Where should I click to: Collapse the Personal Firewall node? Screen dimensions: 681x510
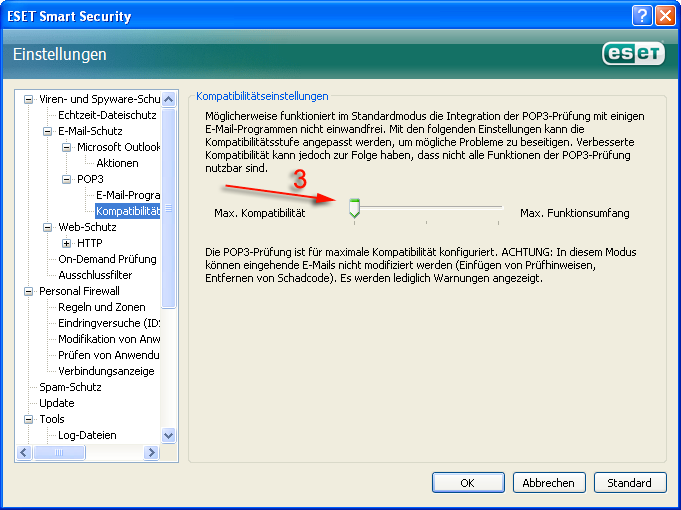click(x=28, y=291)
